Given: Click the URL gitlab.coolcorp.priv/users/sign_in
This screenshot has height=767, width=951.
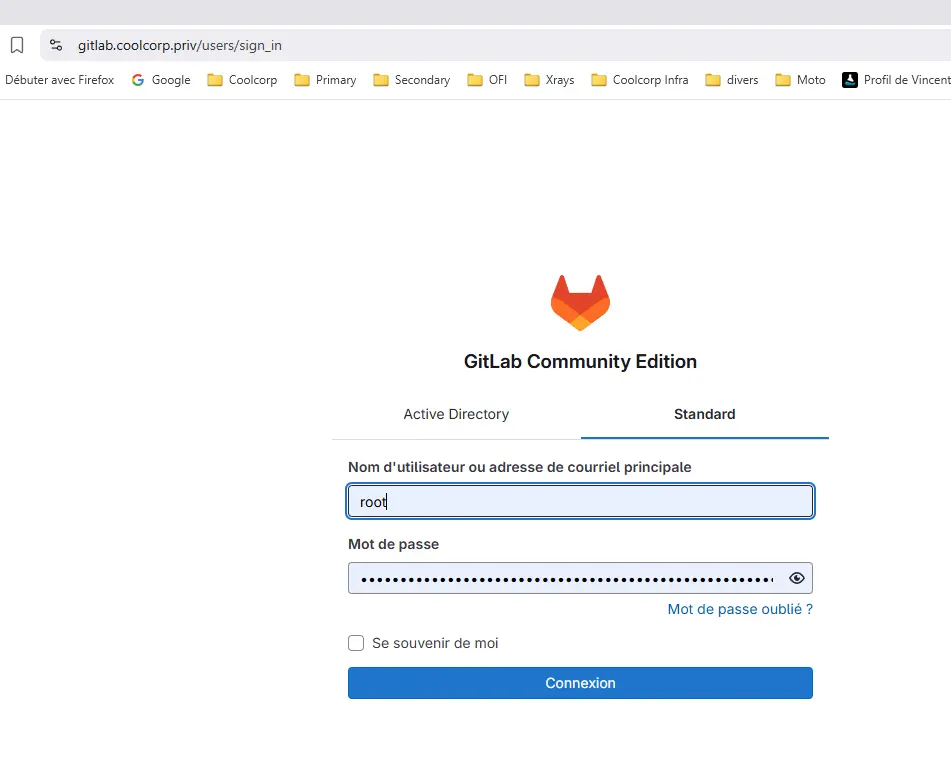Looking at the screenshot, I should [x=180, y=45].
